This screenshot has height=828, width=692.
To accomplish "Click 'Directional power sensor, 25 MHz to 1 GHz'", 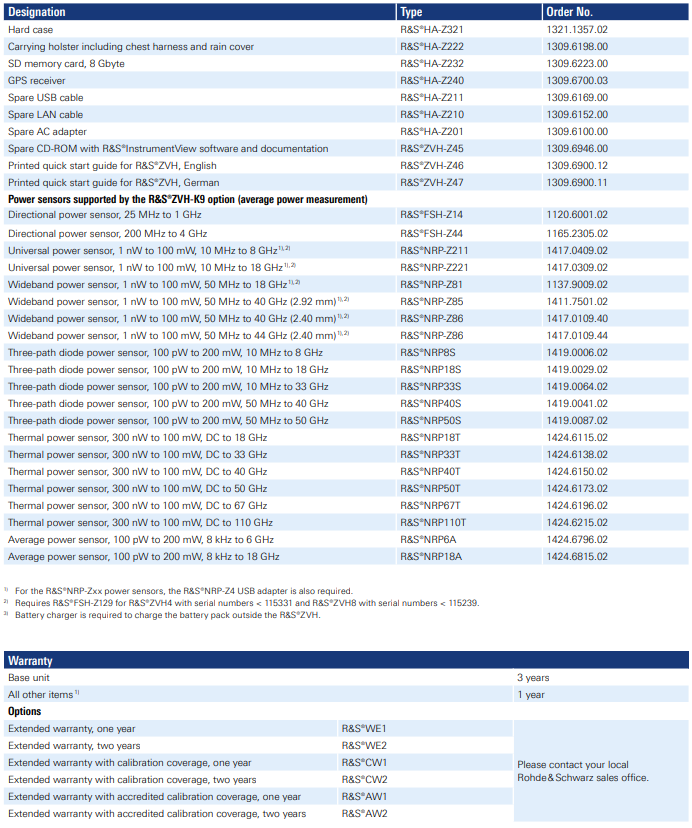I will pos(105,214).
